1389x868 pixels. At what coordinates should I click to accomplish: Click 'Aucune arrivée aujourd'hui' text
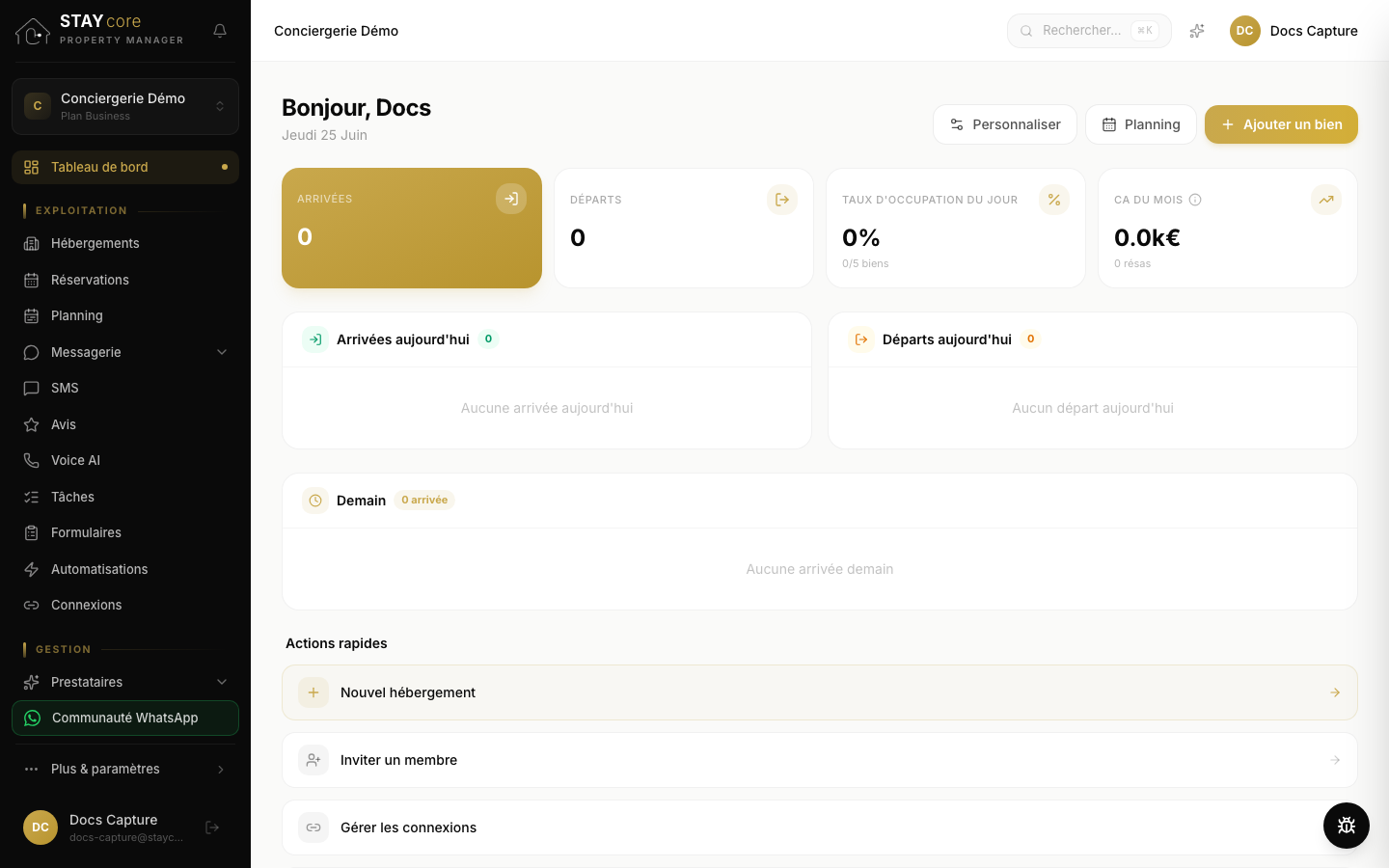pos(547,408)
